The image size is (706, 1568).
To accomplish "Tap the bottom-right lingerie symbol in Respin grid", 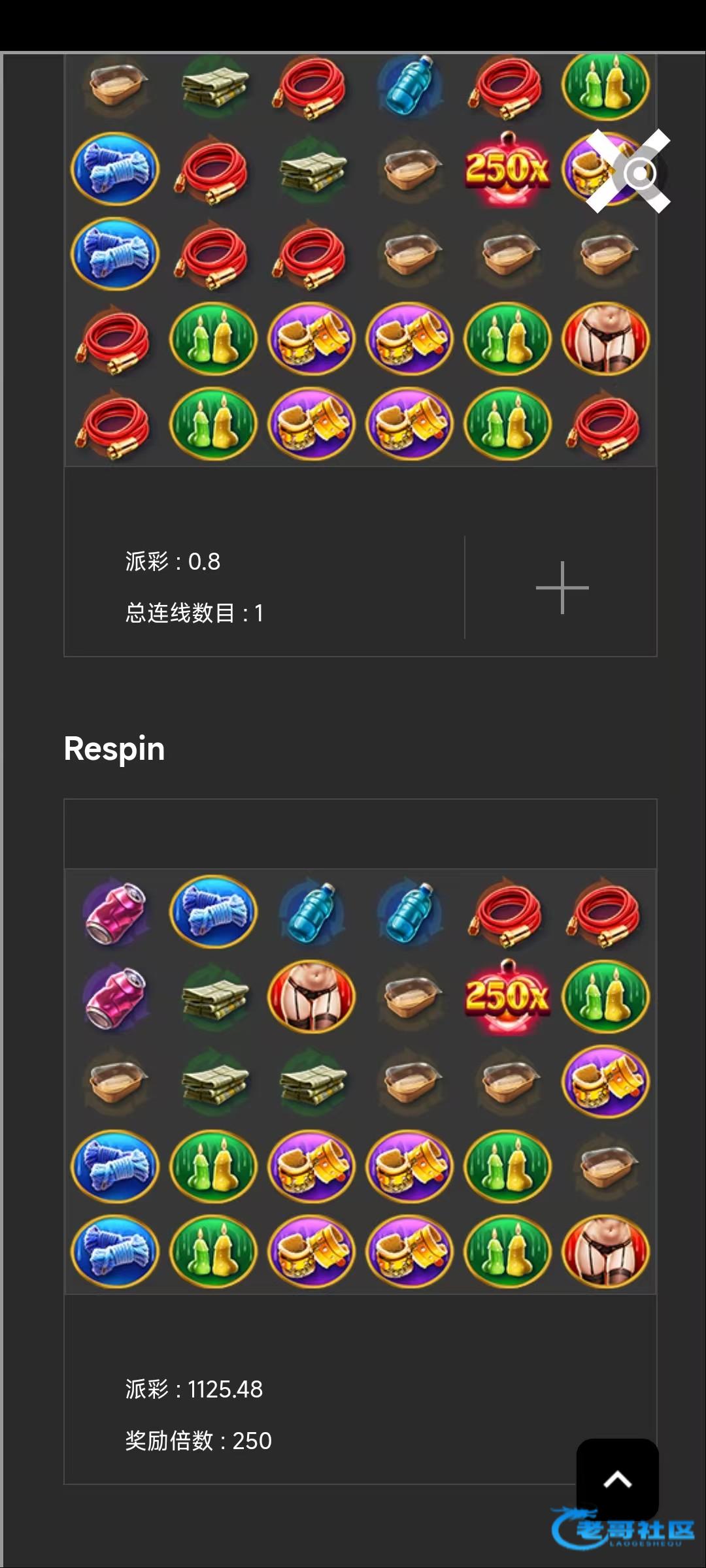I will [x=606, y=1251].
